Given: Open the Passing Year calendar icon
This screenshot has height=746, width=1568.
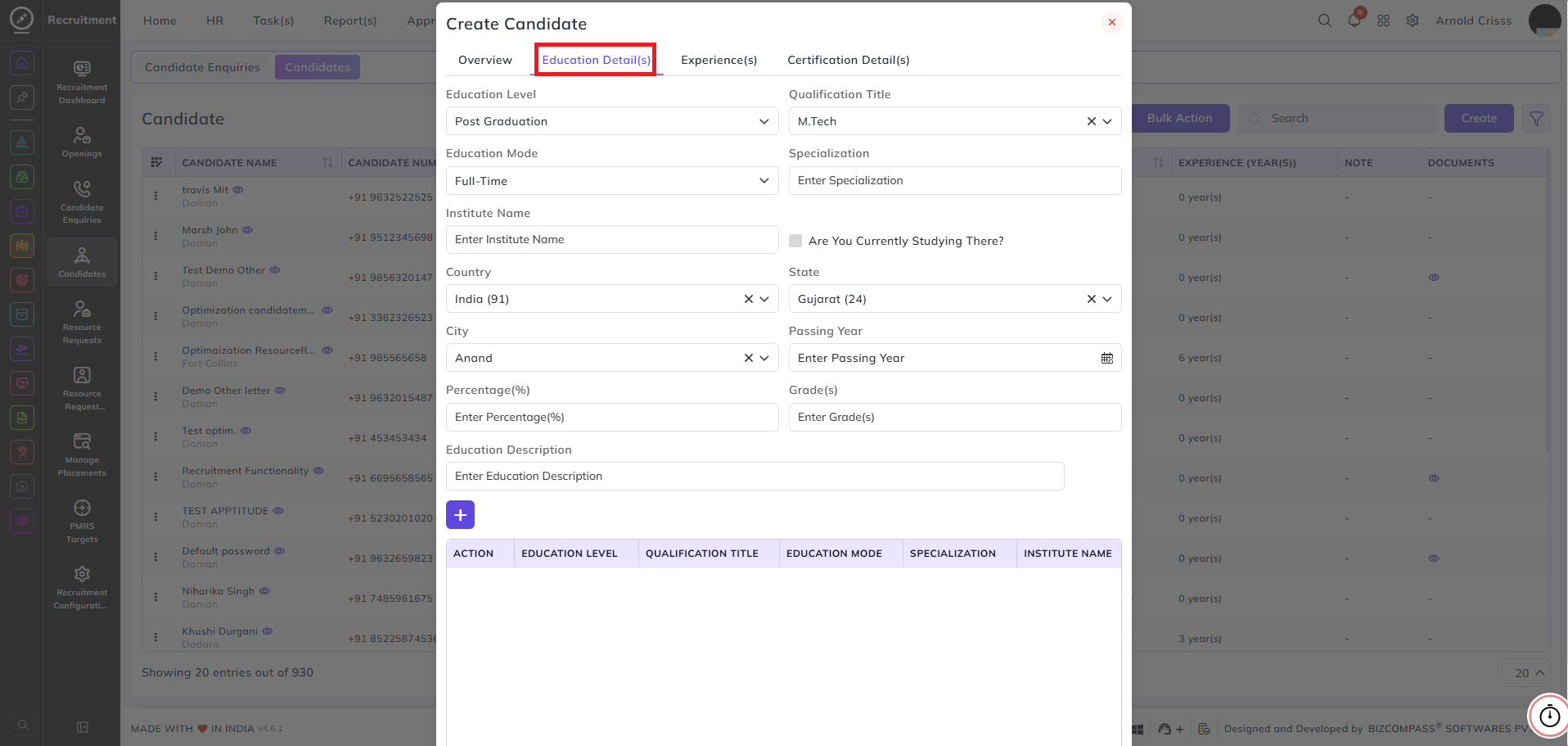Looking at the screenshot, I should 1106,358.
